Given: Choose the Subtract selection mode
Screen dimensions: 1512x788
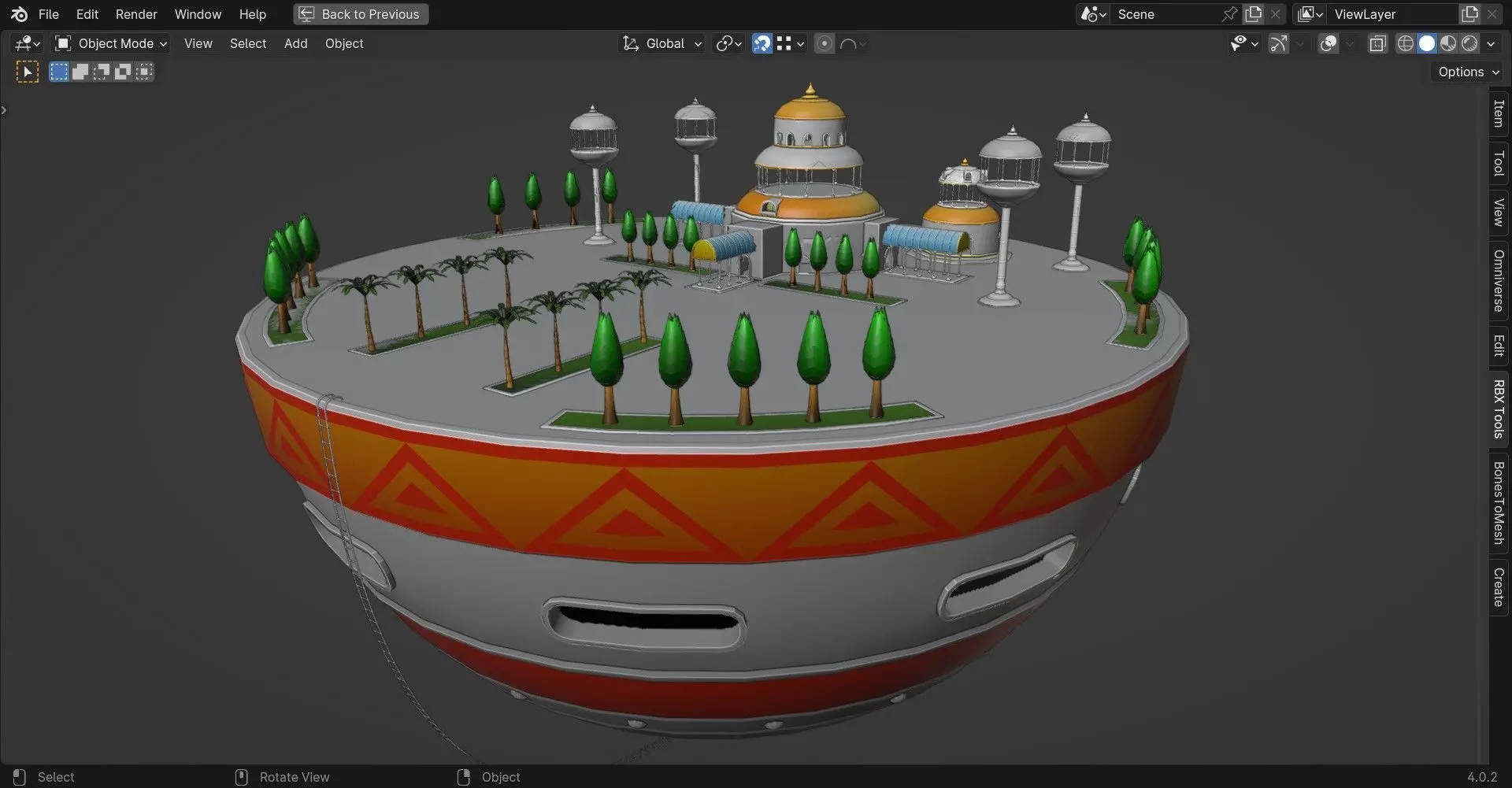Looking at the screenshot, I should [102, 72].
